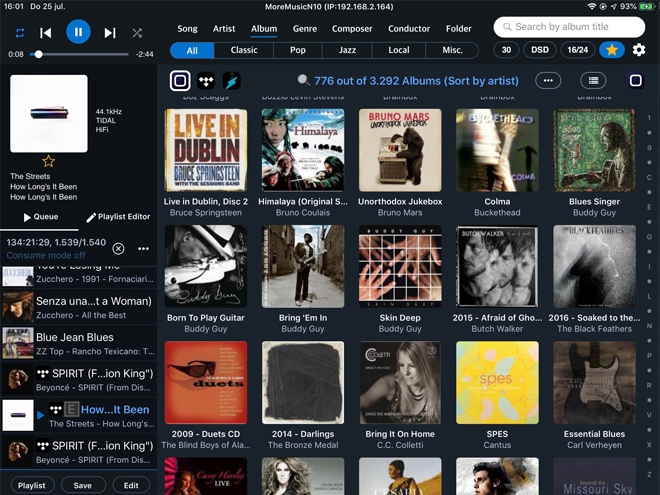The image size is (660, 495).
Task: Skip to next track
Action: tap(110, 33)
